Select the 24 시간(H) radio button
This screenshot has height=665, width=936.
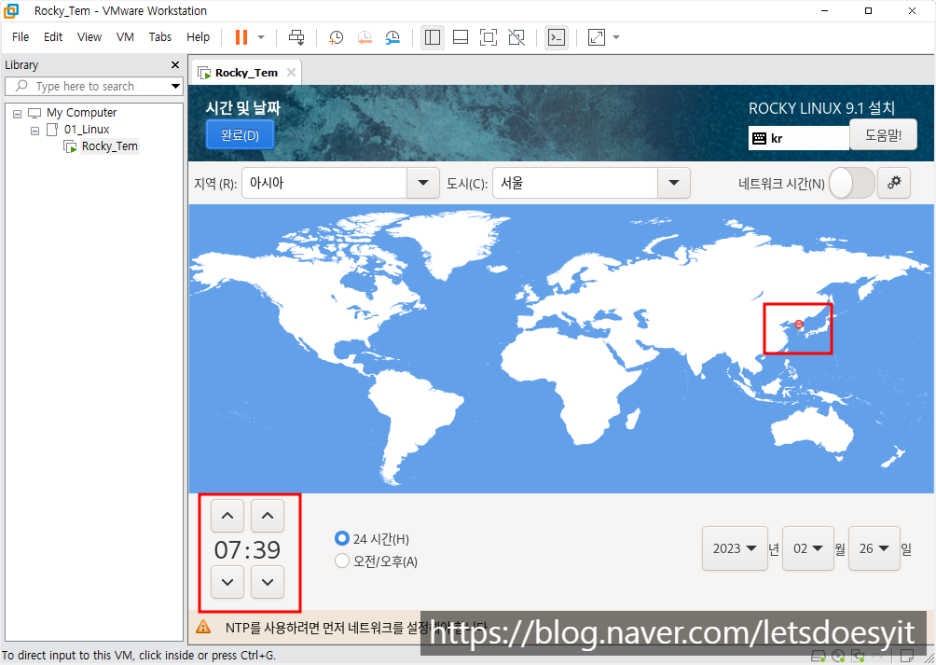click(342, 538)
